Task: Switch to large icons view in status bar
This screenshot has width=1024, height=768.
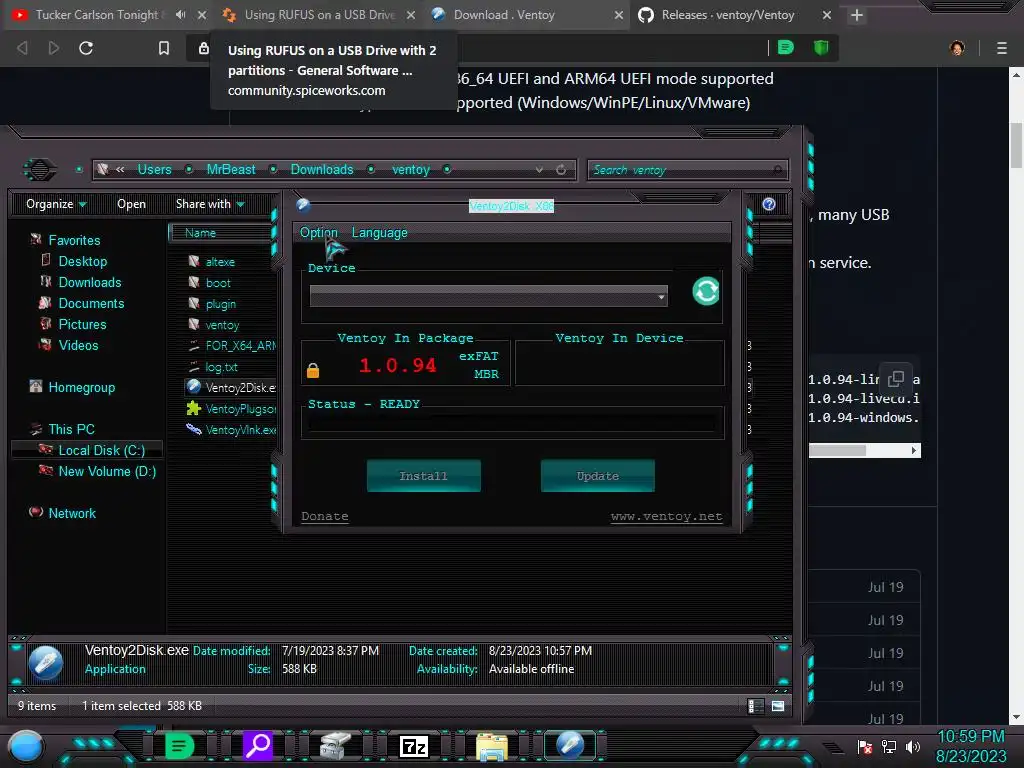Action: [x=778, y=706]
